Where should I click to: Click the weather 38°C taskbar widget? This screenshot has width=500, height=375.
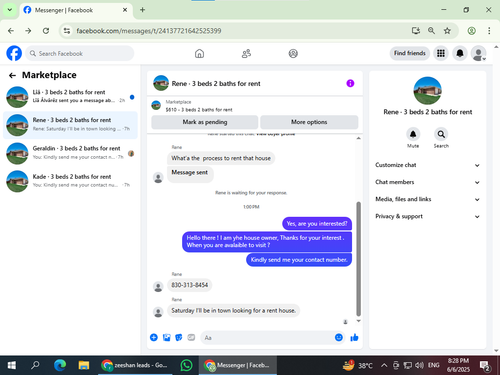coord(358,365)
